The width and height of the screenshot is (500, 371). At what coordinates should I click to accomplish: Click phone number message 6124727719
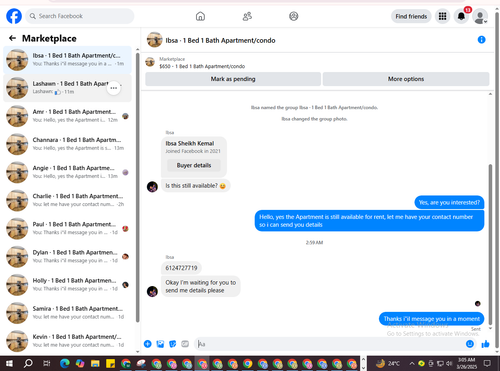[181, 268]
